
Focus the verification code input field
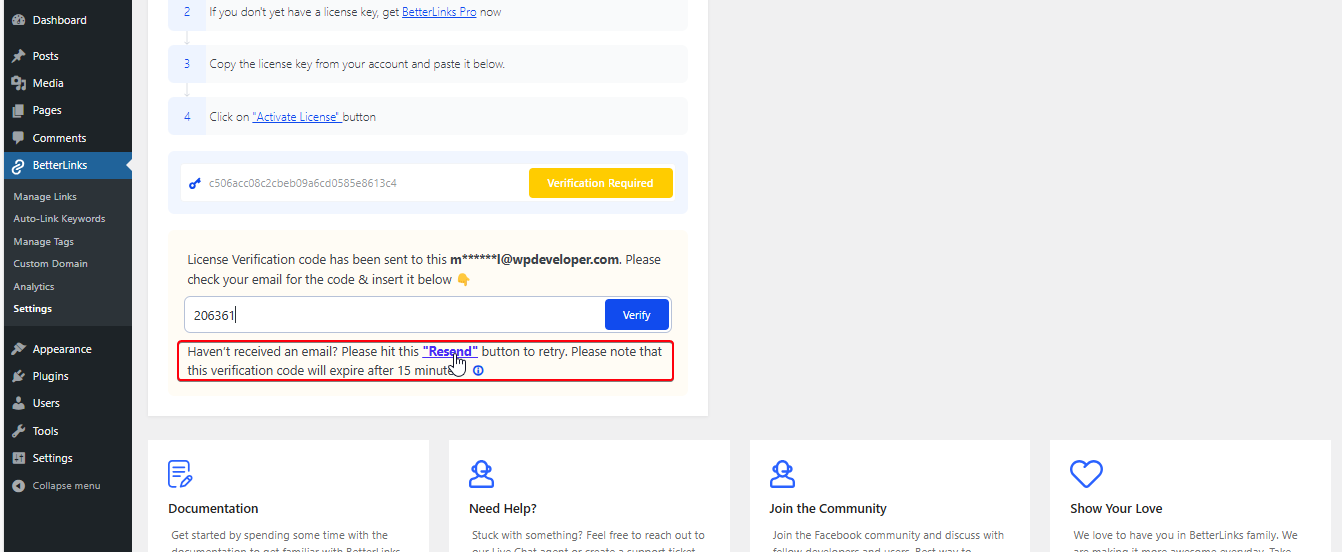coord(395,314)
